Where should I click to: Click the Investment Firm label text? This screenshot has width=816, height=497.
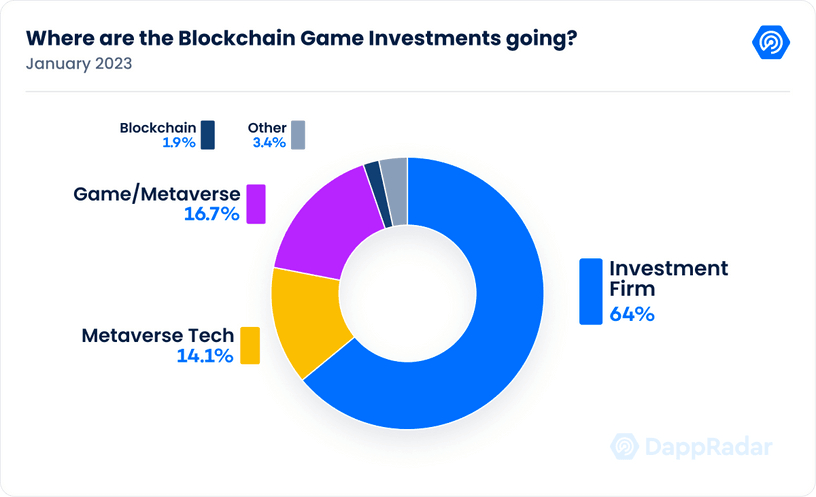[668, 278]
